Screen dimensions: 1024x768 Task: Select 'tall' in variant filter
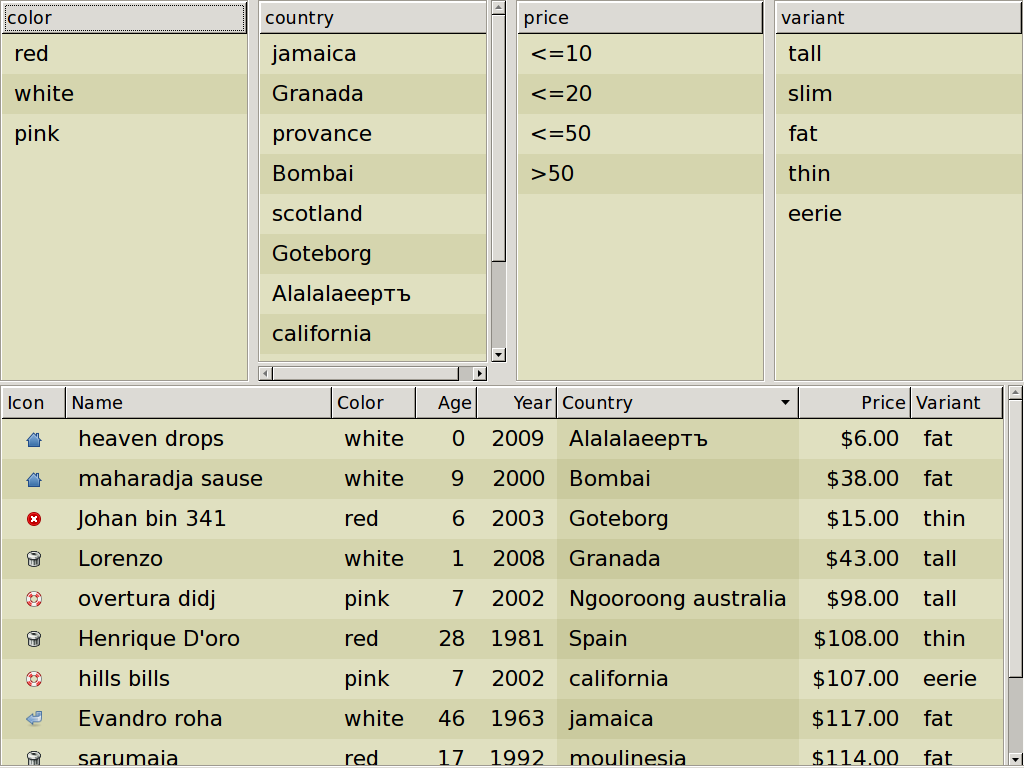899,54
